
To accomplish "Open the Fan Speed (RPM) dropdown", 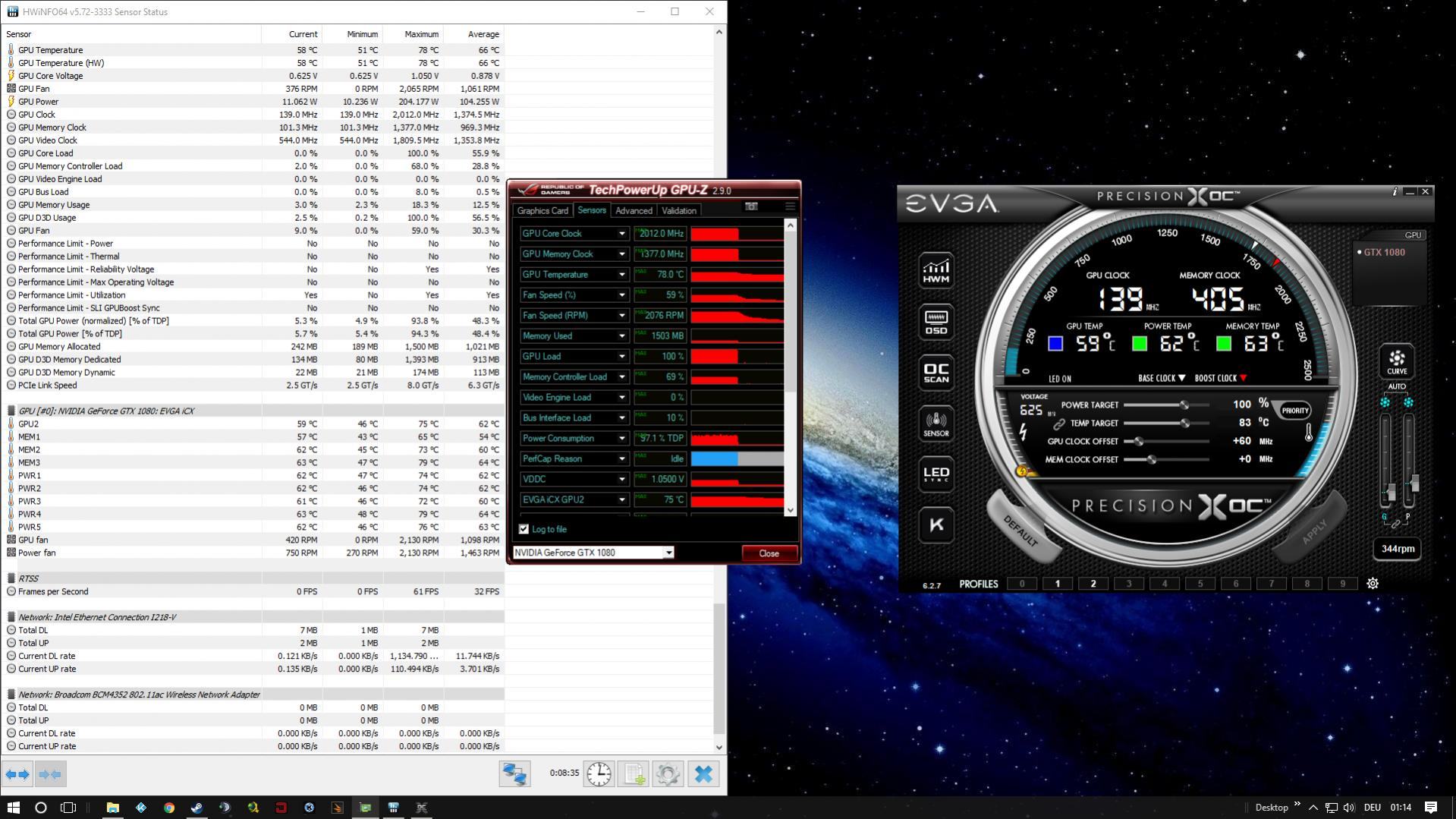I will tap(621, 316).
